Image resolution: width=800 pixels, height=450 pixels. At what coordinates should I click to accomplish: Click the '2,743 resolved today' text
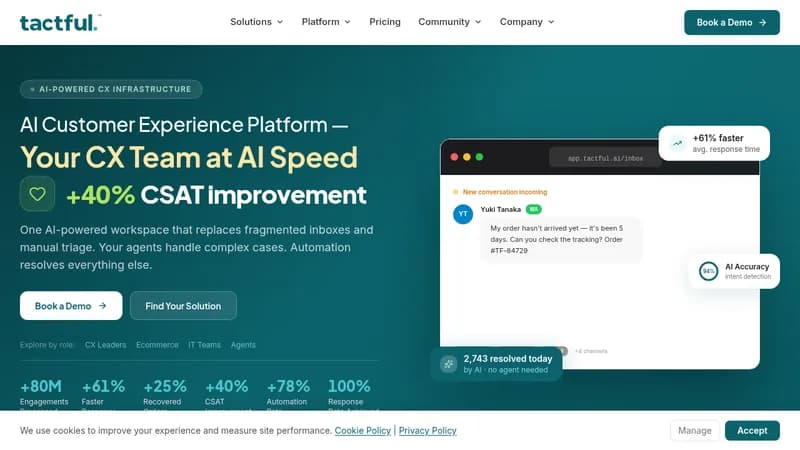[x=508, y=359]
